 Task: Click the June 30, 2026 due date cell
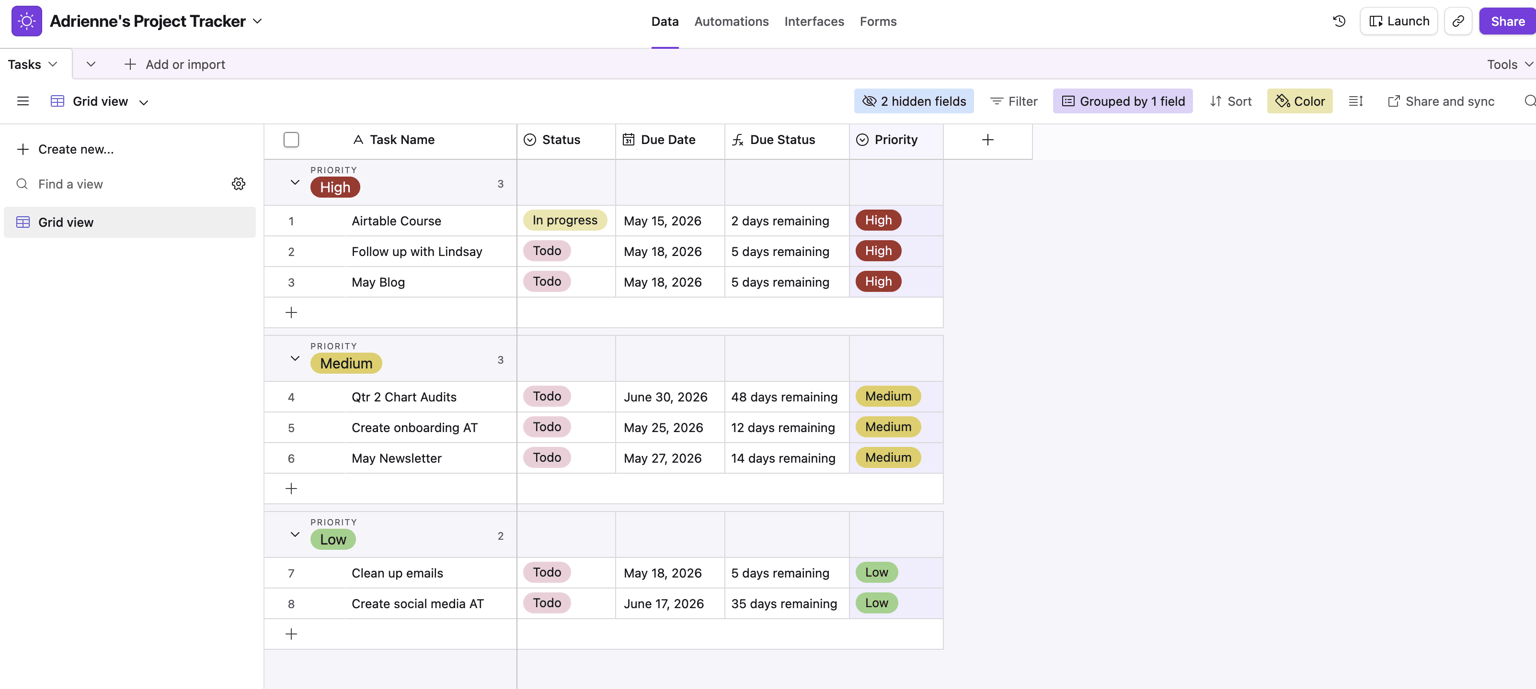click(670, 397)
